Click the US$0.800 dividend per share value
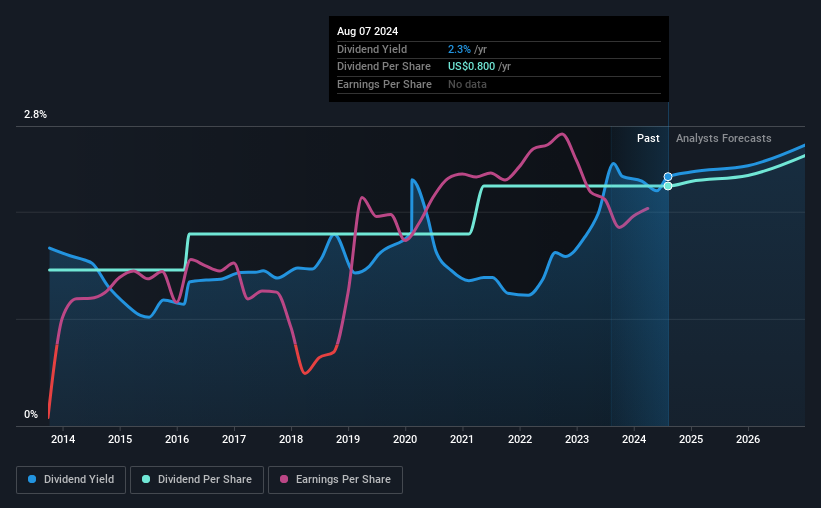821x508 pixels. coord(471,67)
